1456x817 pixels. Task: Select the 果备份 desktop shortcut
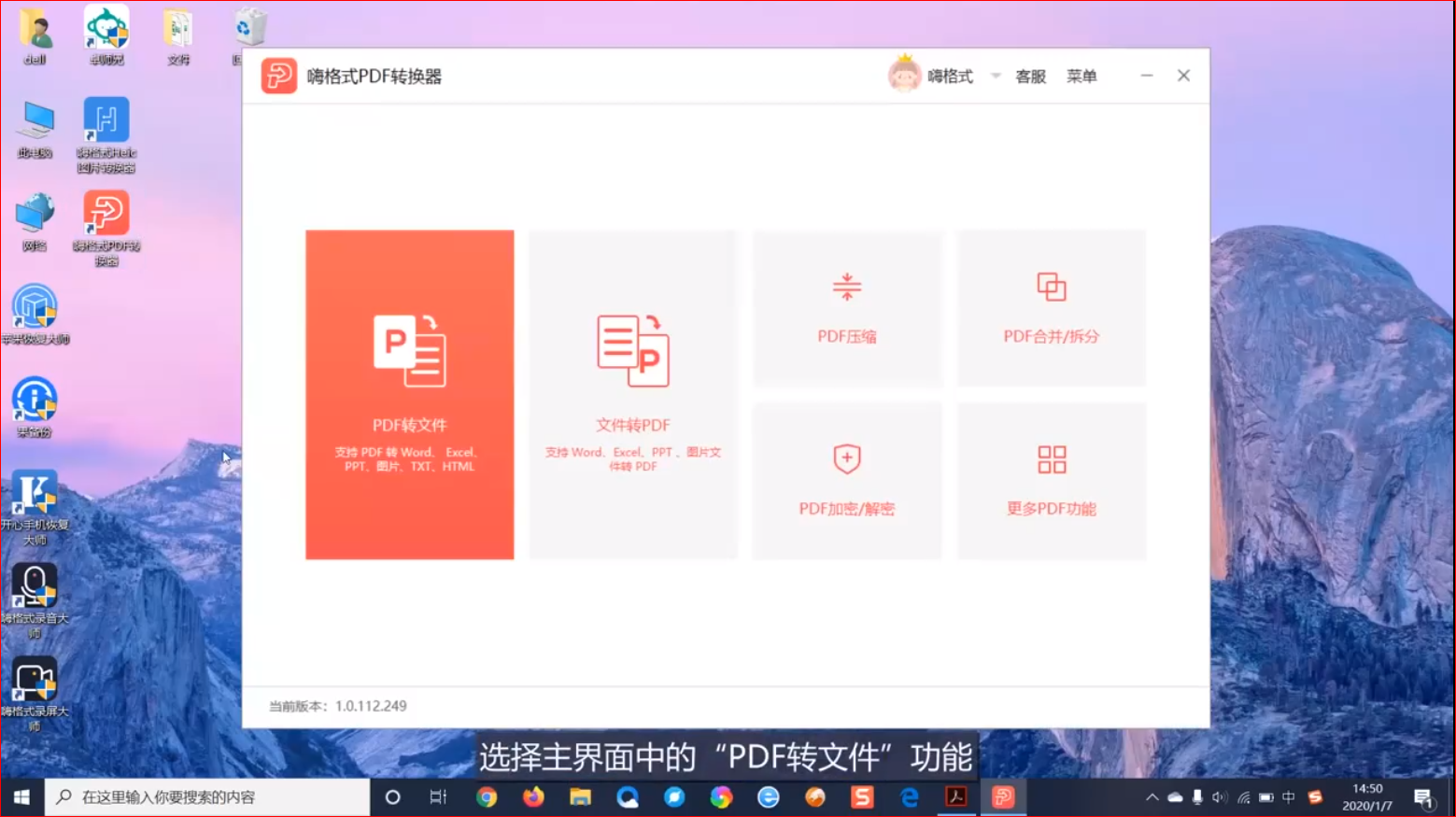35,407
